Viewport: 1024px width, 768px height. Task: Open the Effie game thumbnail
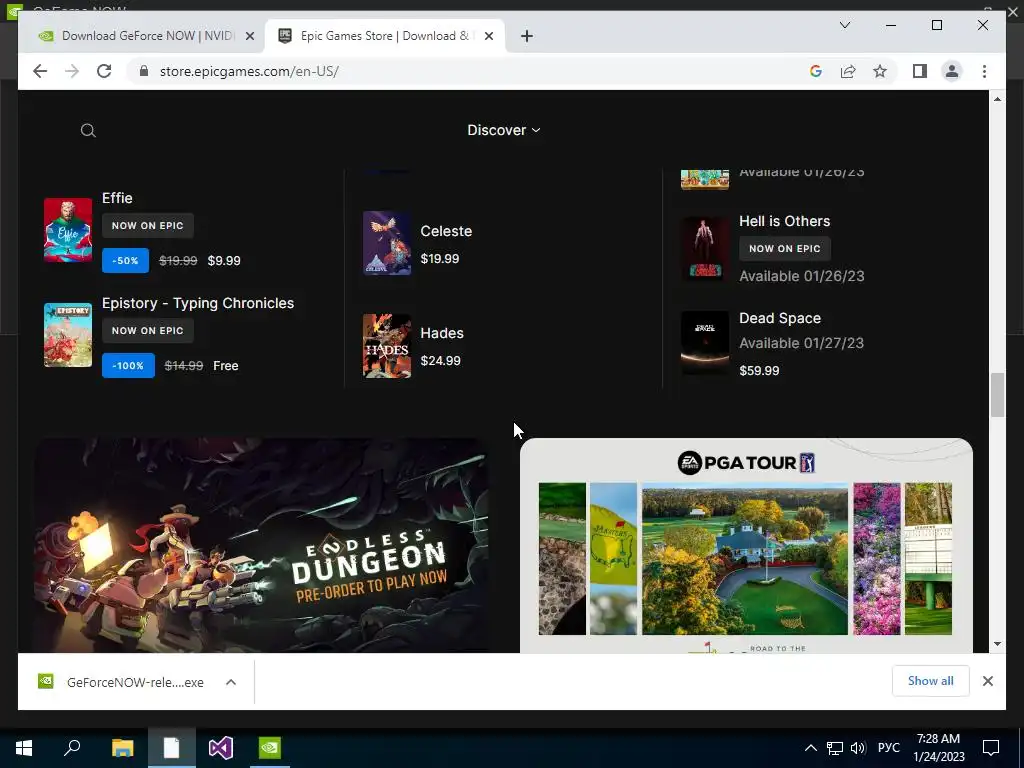point(68,230)
